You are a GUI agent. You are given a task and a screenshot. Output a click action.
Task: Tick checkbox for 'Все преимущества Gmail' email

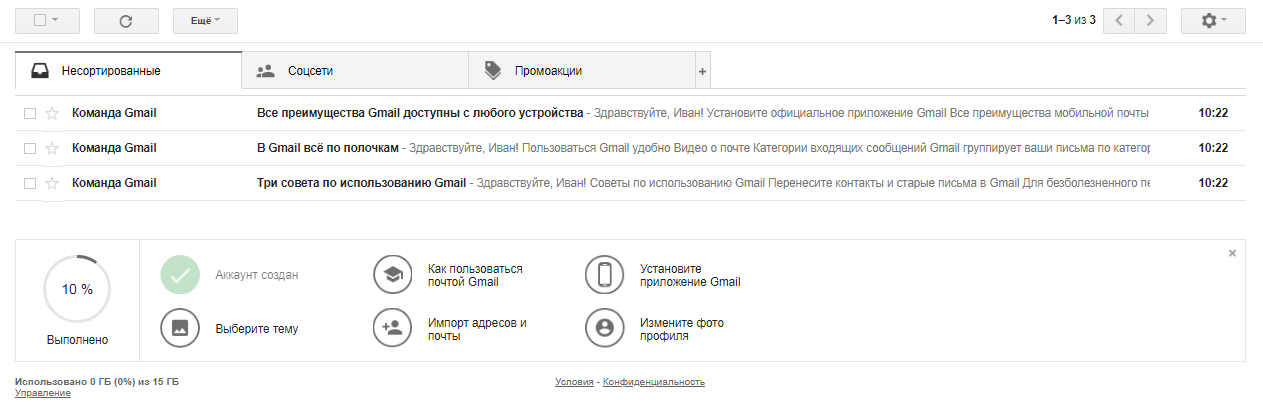click(x=30, y=113)
